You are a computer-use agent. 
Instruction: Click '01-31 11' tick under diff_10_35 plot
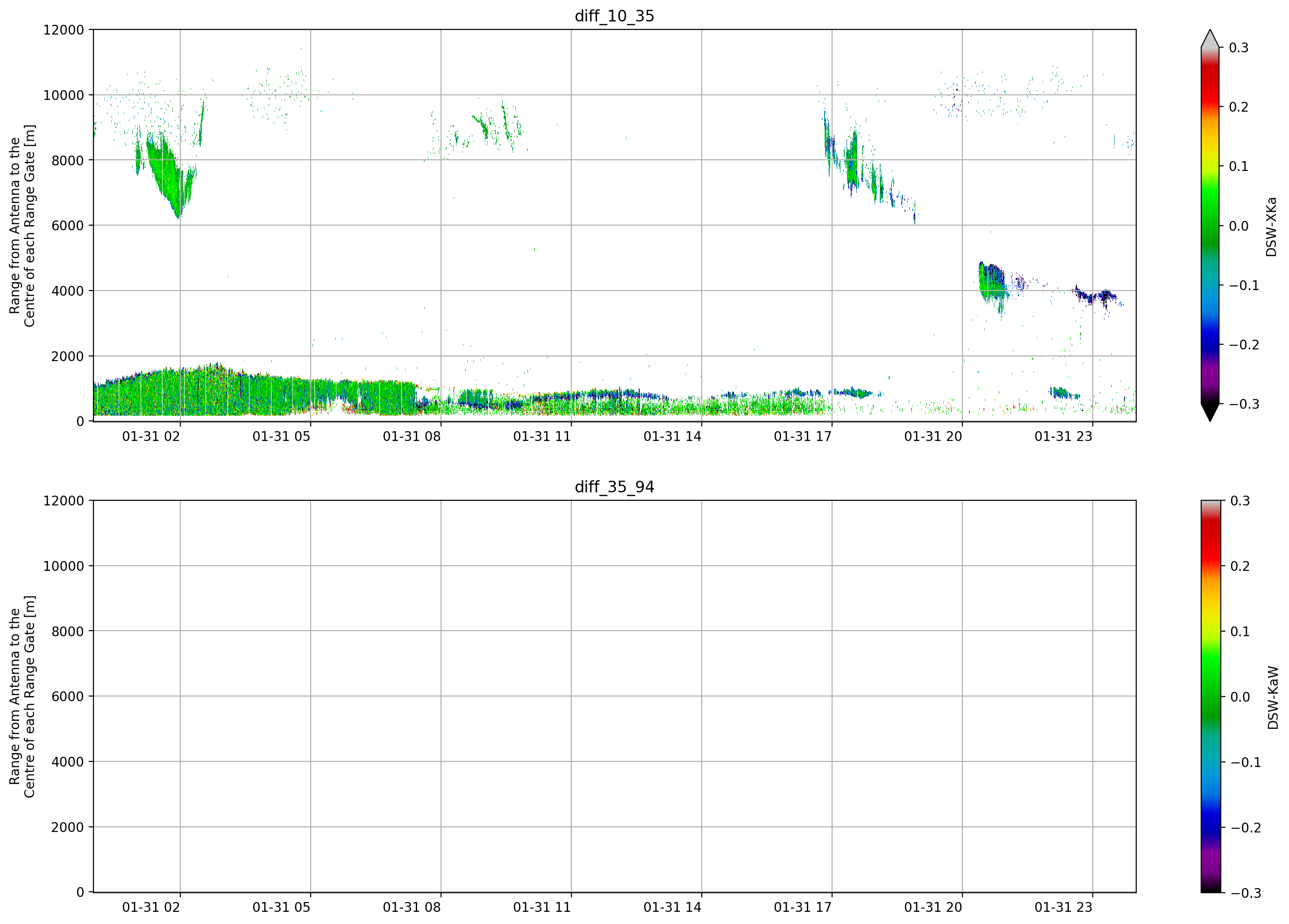(542, 436)
